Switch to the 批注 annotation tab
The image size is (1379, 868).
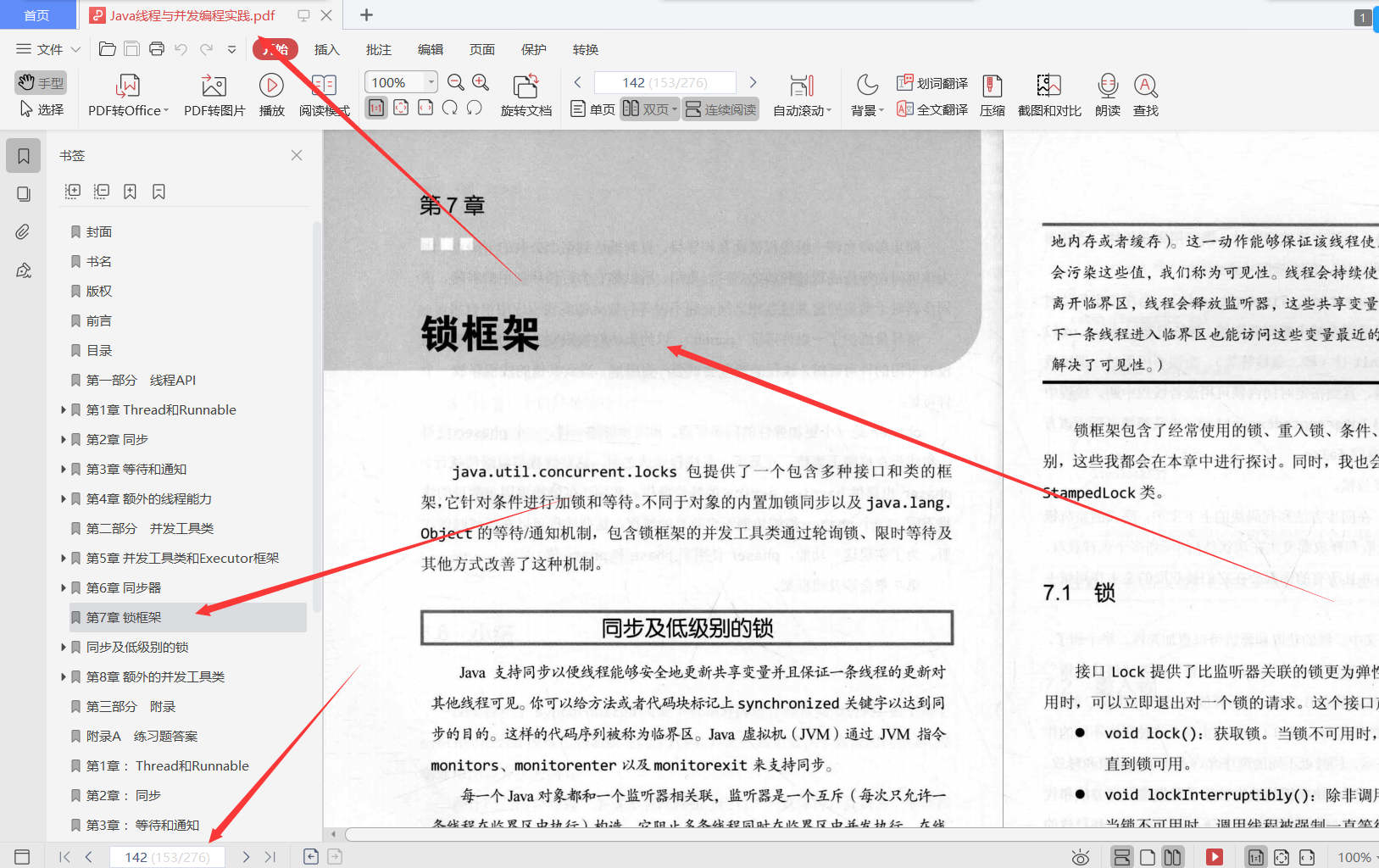[x=379, y=49]
